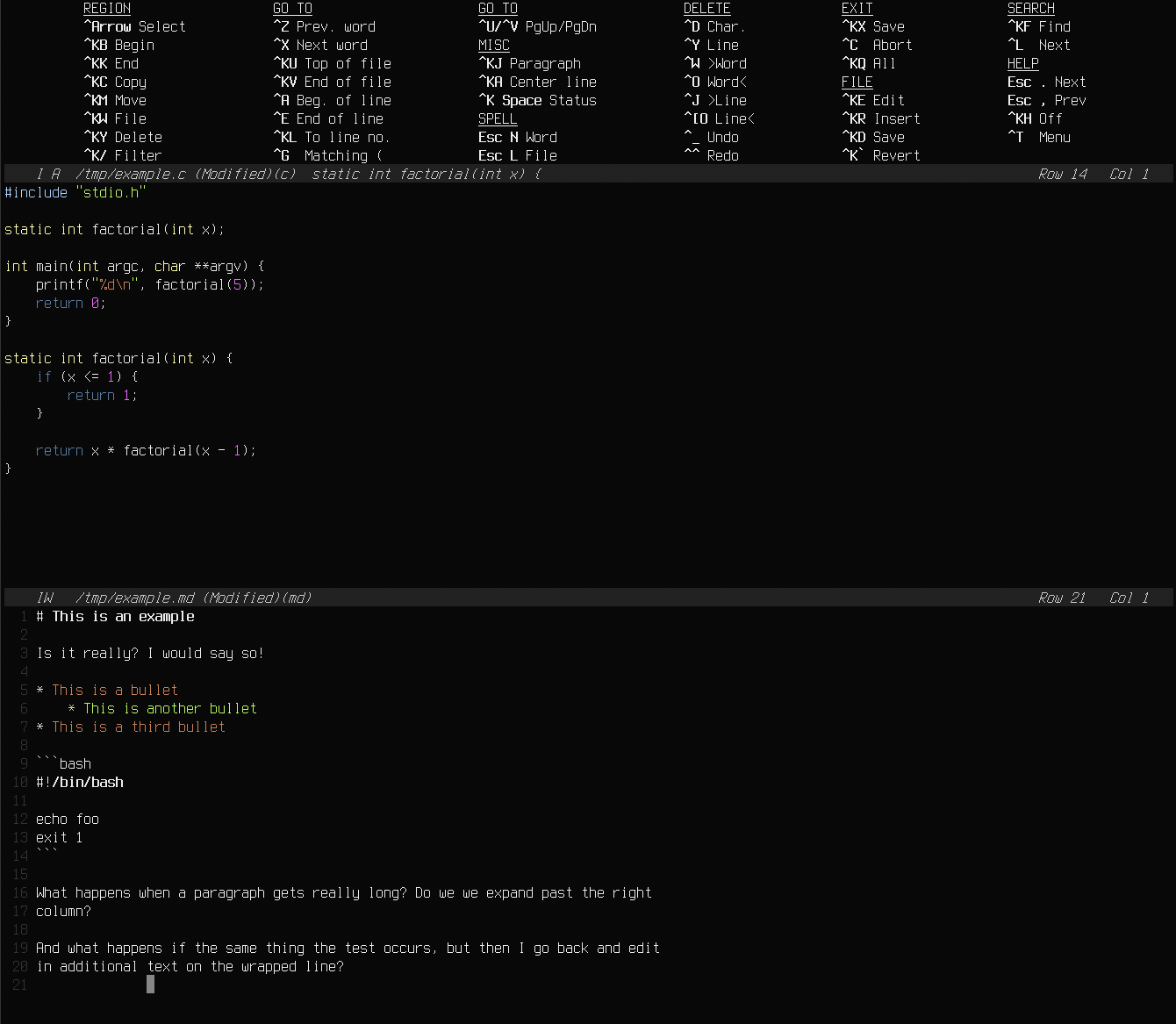The image size is (1176, 1024).
Task: Click the '^KV End of file' entry
Action: click(x=333, y=82)
